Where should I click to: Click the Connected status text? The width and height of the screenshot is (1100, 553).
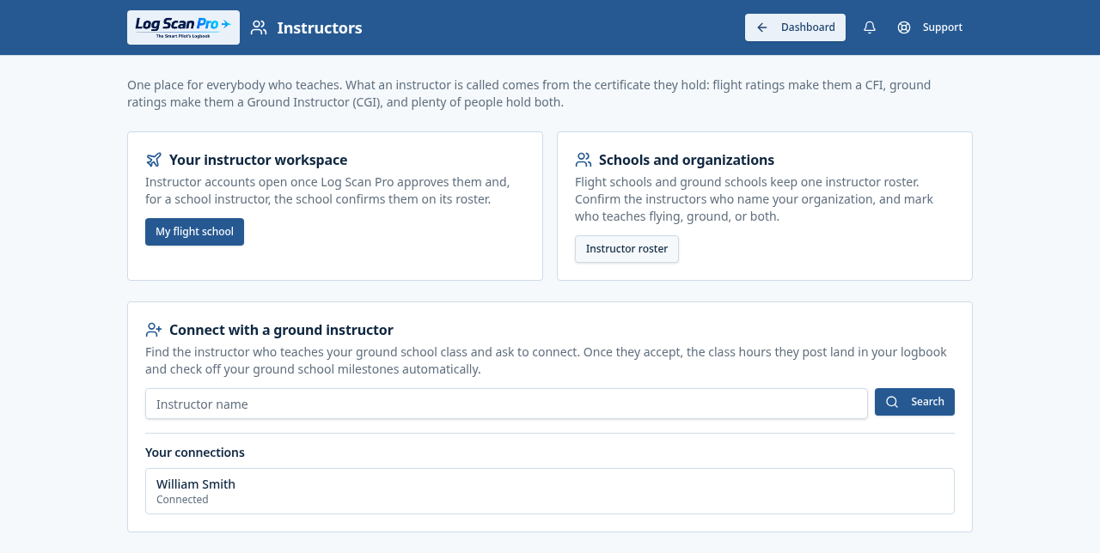182,500
